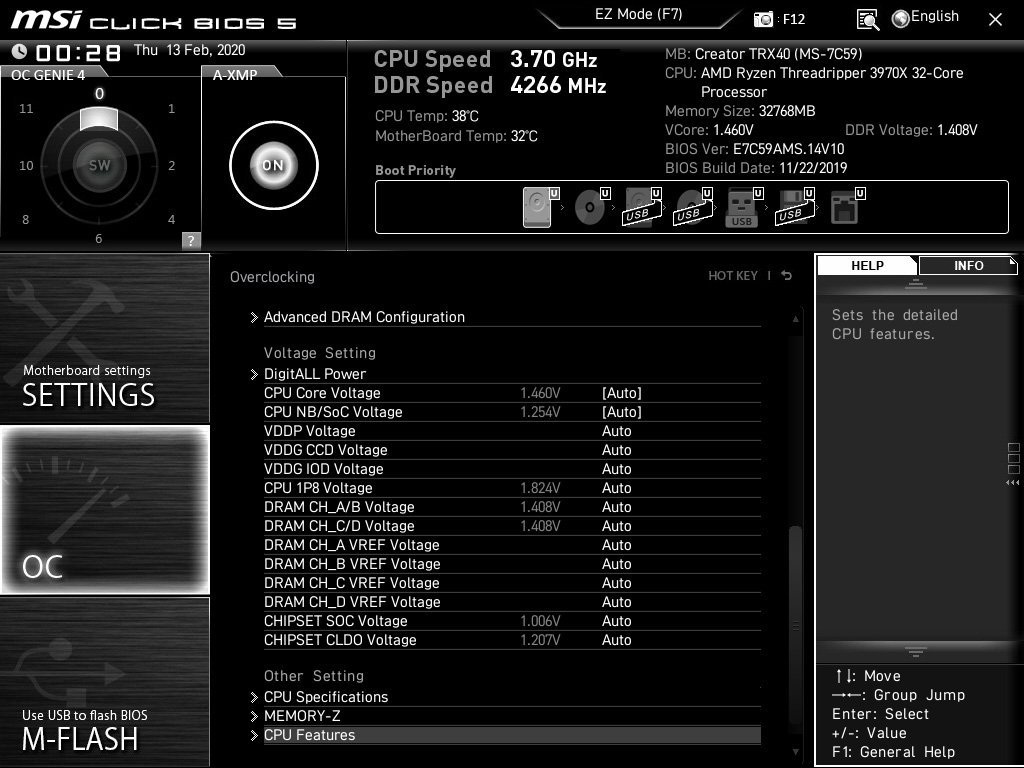
Task: Select the VDDP Voltage Auto field
Action: pyautogui.click(x=616, y=431)
